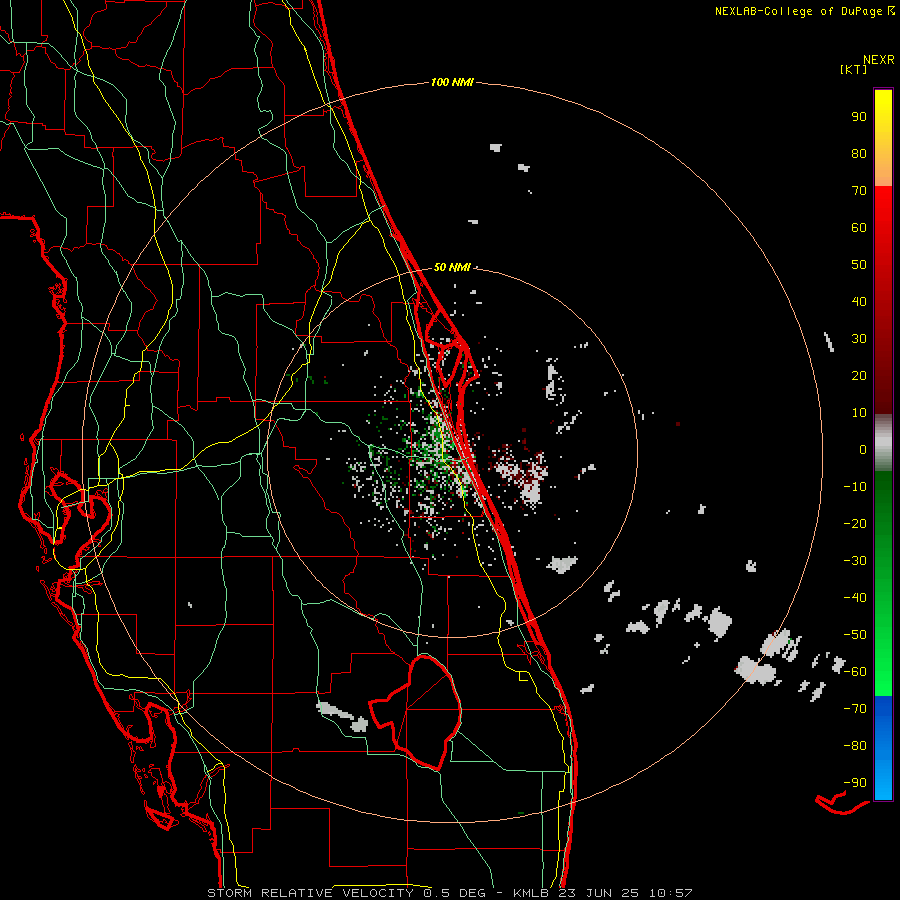Click the positive 50 scale label
The width and height of the screenshot is (900, 900).
[x=859, y=265]
